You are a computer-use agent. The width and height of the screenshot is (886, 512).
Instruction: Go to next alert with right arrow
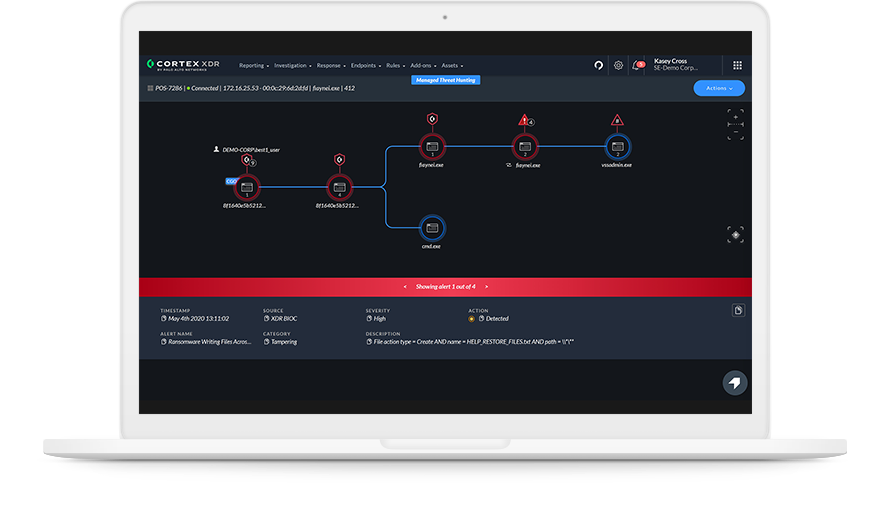tap(485, 287)
